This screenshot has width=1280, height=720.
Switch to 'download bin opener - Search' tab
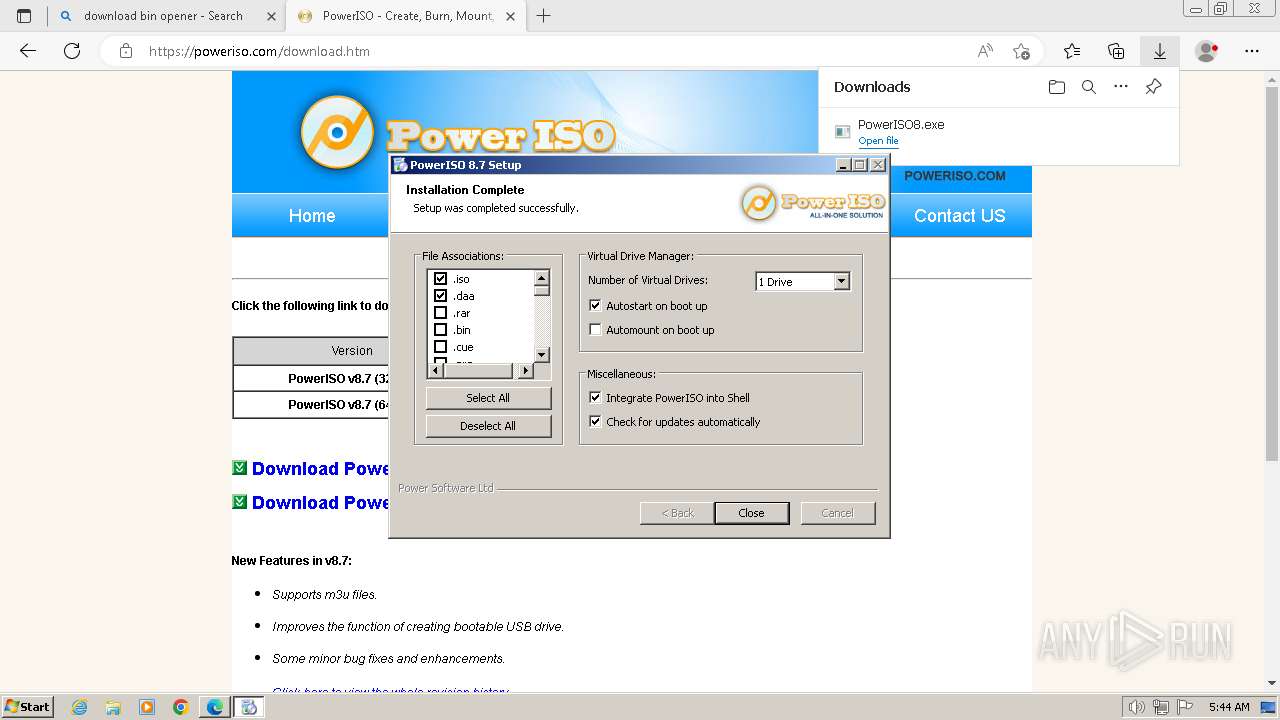(x=166, y=16)
